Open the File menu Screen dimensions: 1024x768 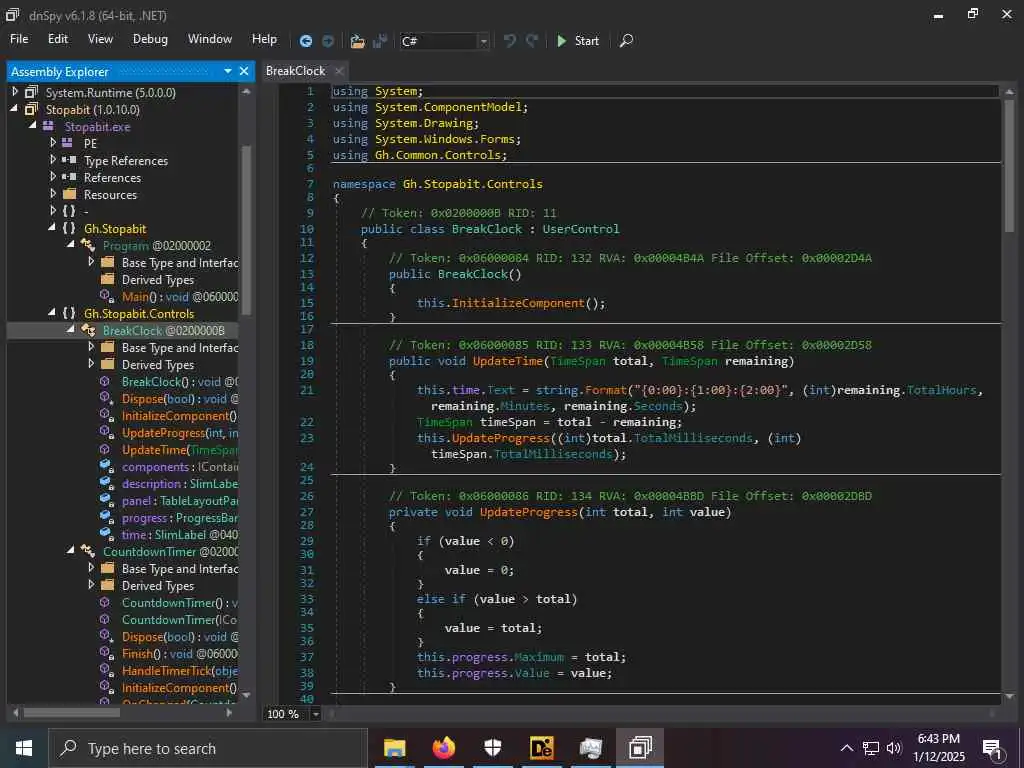tap(19, 39)
